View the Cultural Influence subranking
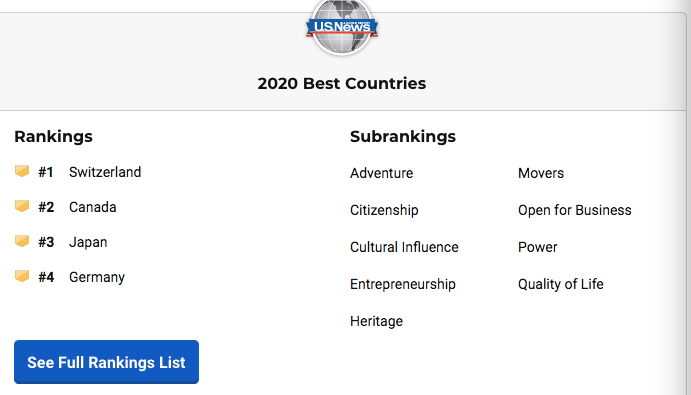 [x=404, y=247]
